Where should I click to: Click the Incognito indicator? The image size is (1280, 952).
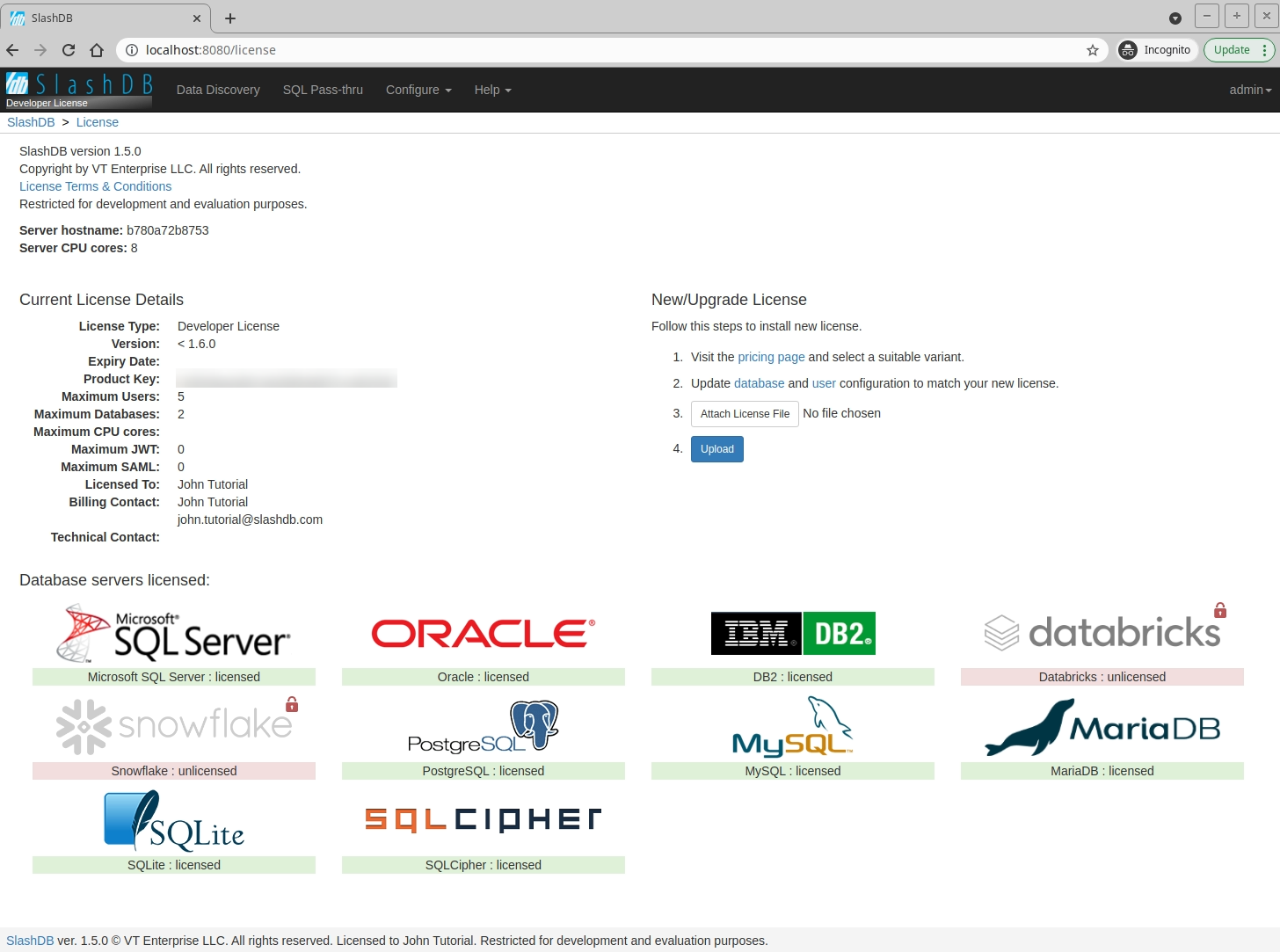1157,50
